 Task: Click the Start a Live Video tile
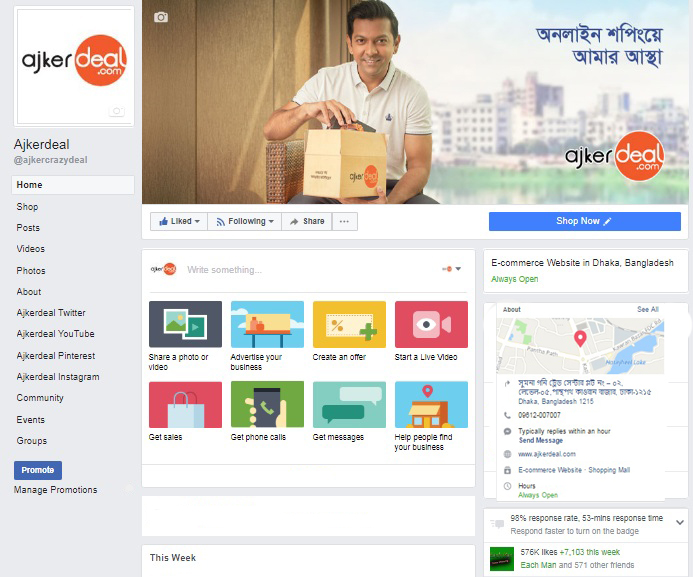click(x=431, y=324)
